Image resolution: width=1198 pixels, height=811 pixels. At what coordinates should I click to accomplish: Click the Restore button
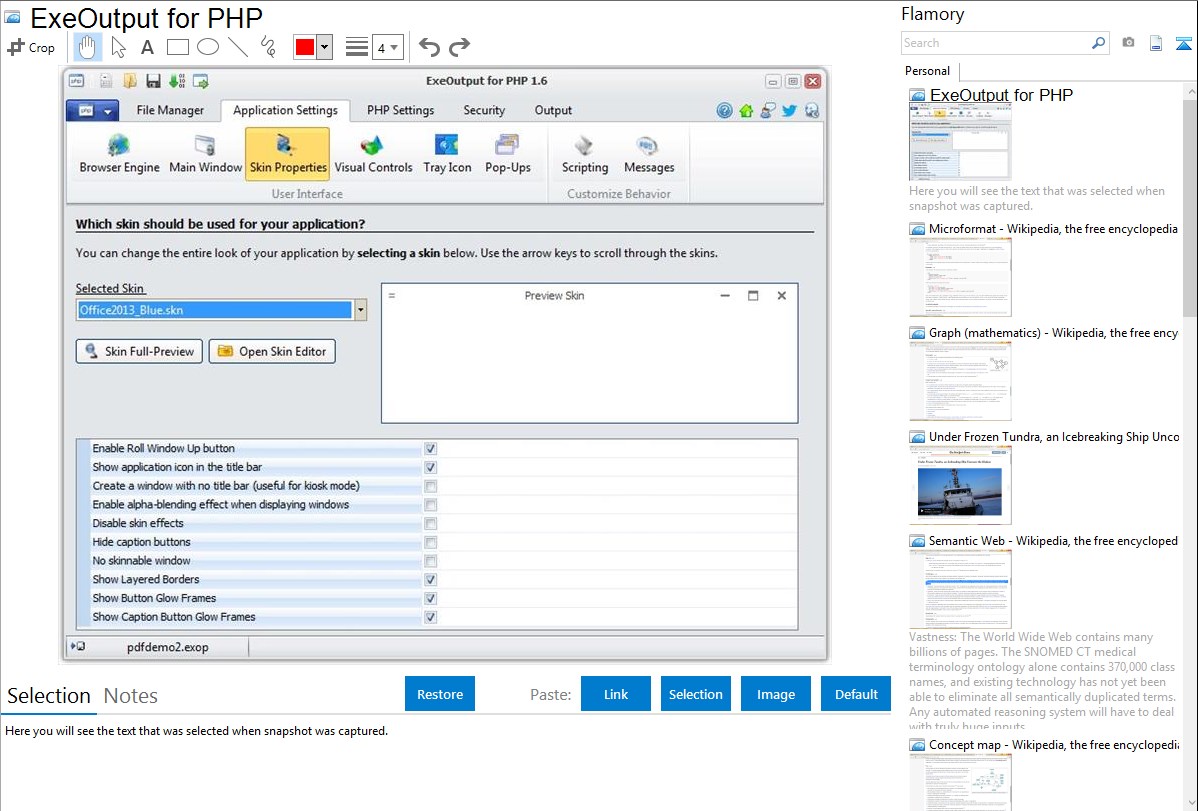440,694
